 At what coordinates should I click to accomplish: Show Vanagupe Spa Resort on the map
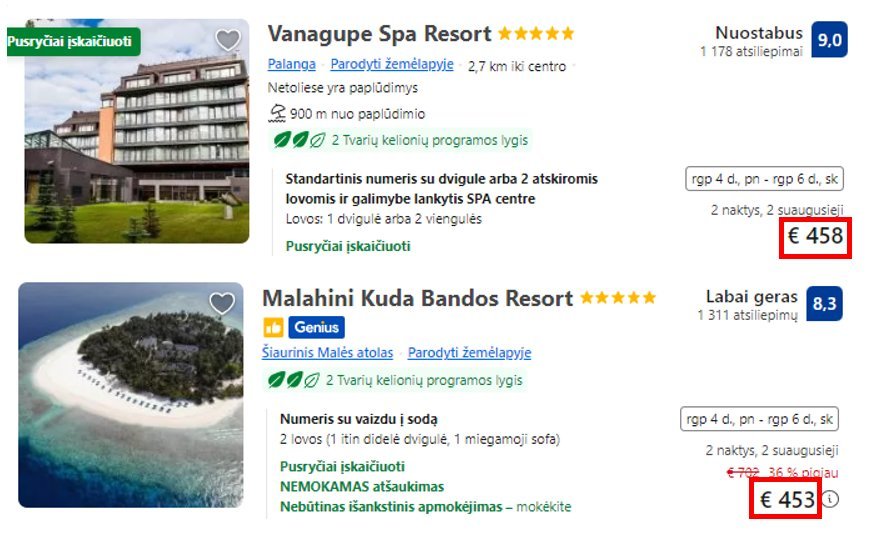point(392,65)
